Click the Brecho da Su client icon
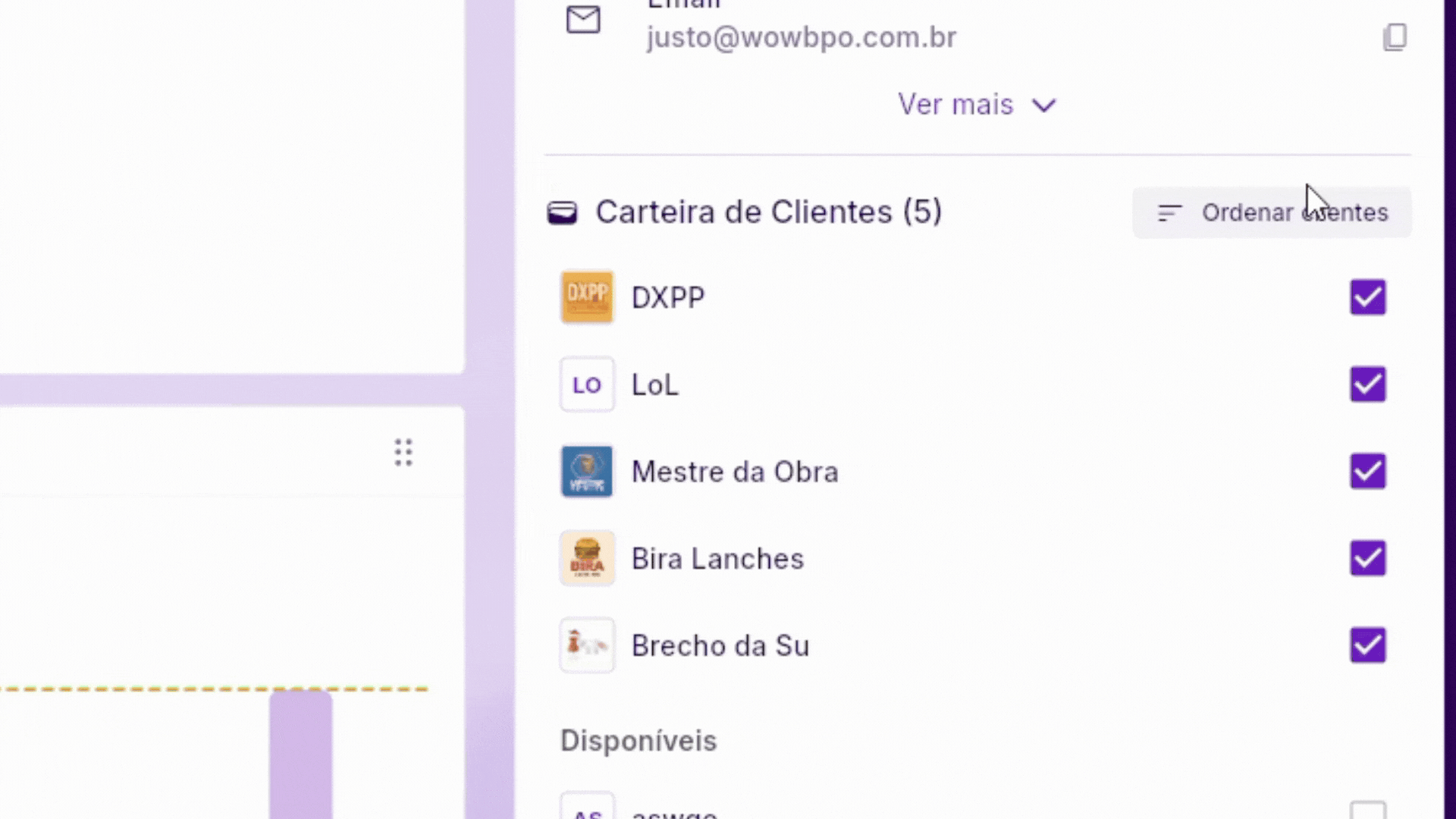The image size is (1456, 819). (587, 645)
